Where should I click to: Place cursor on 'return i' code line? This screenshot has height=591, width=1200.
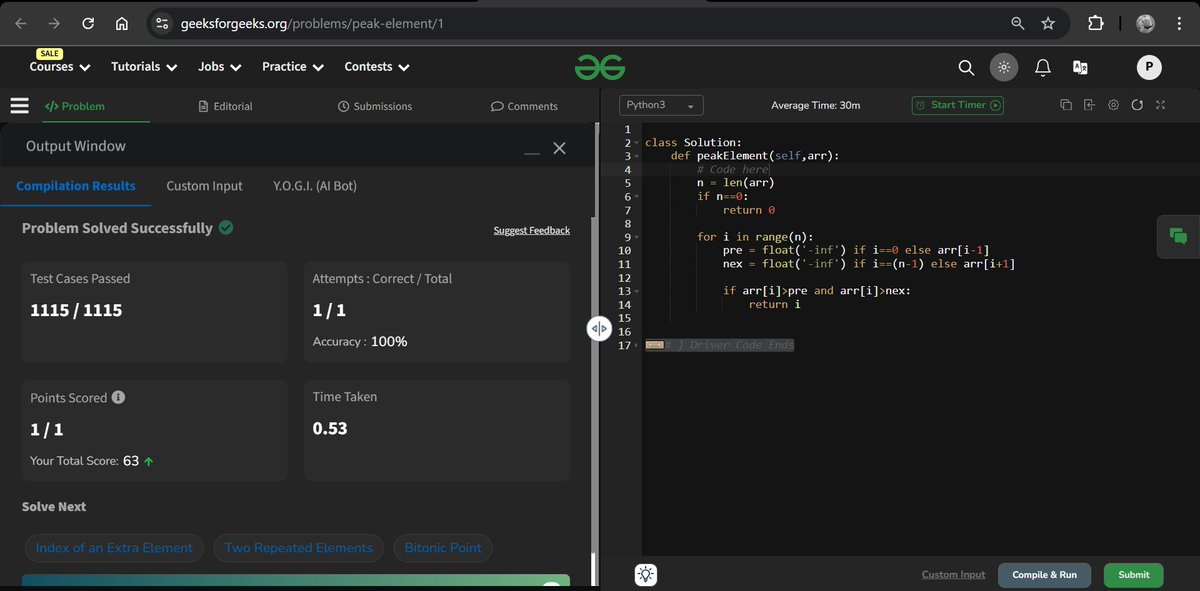(774, 304)
